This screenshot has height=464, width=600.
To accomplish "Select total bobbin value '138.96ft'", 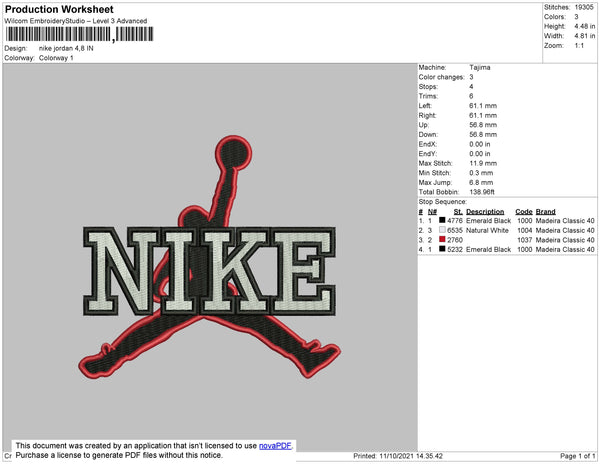I will [x=482, y=192].
